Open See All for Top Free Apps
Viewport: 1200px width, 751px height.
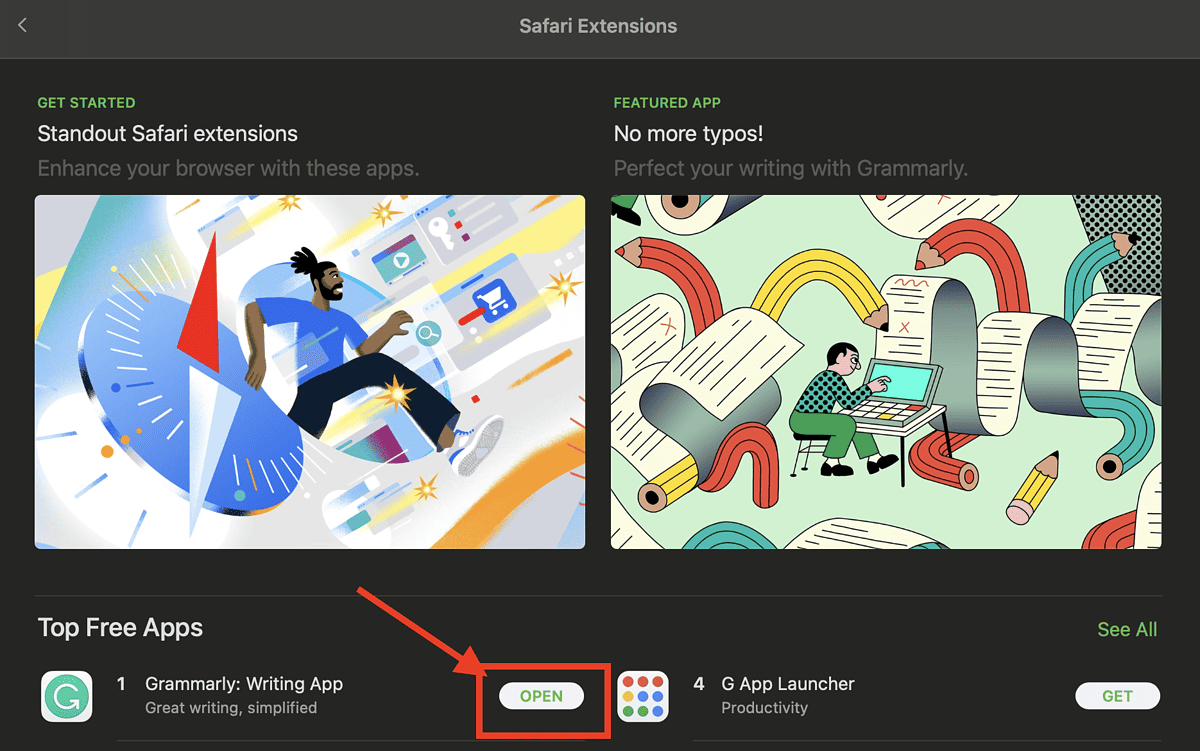click(x=1127, y=629)
